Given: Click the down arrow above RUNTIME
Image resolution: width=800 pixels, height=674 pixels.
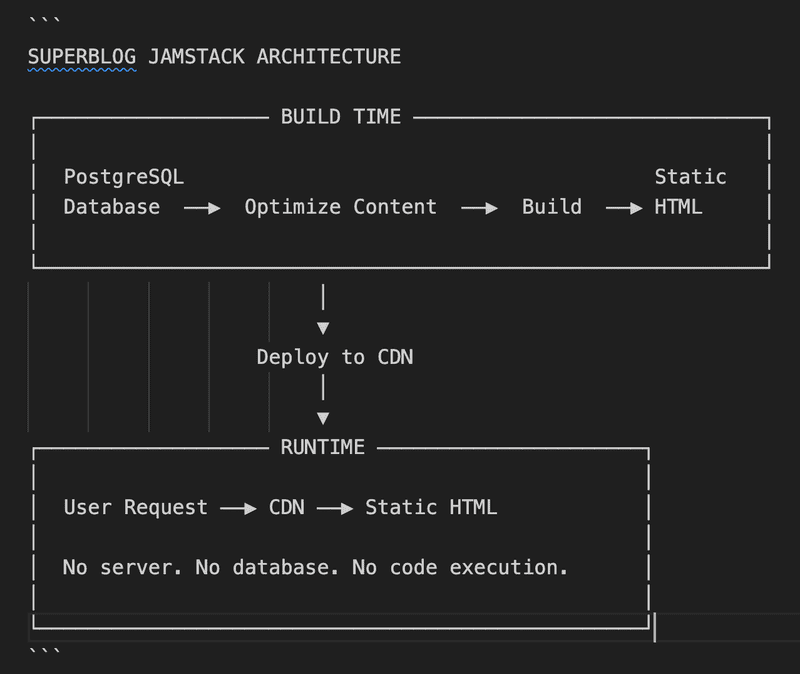Looking at the screenshot, I should (322, 418).
